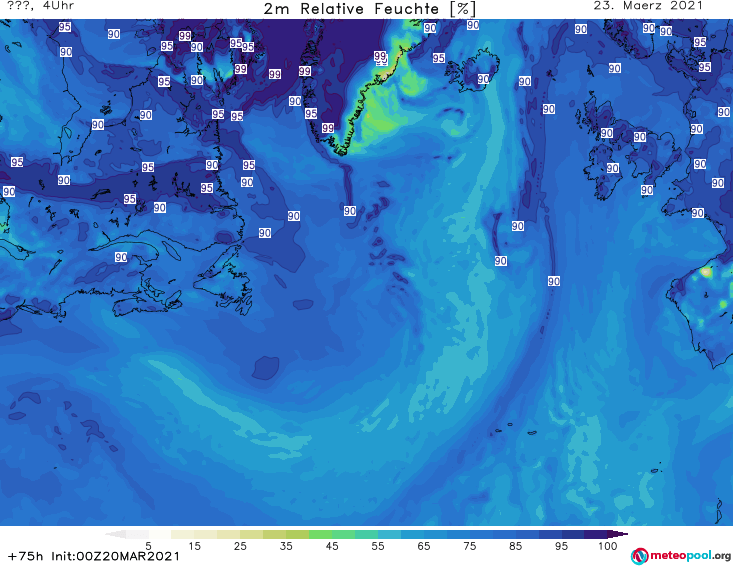Viewport: 733px width, 566px height.
Task: Pick the green color bar segment after 45
Action: click(343, 534)
